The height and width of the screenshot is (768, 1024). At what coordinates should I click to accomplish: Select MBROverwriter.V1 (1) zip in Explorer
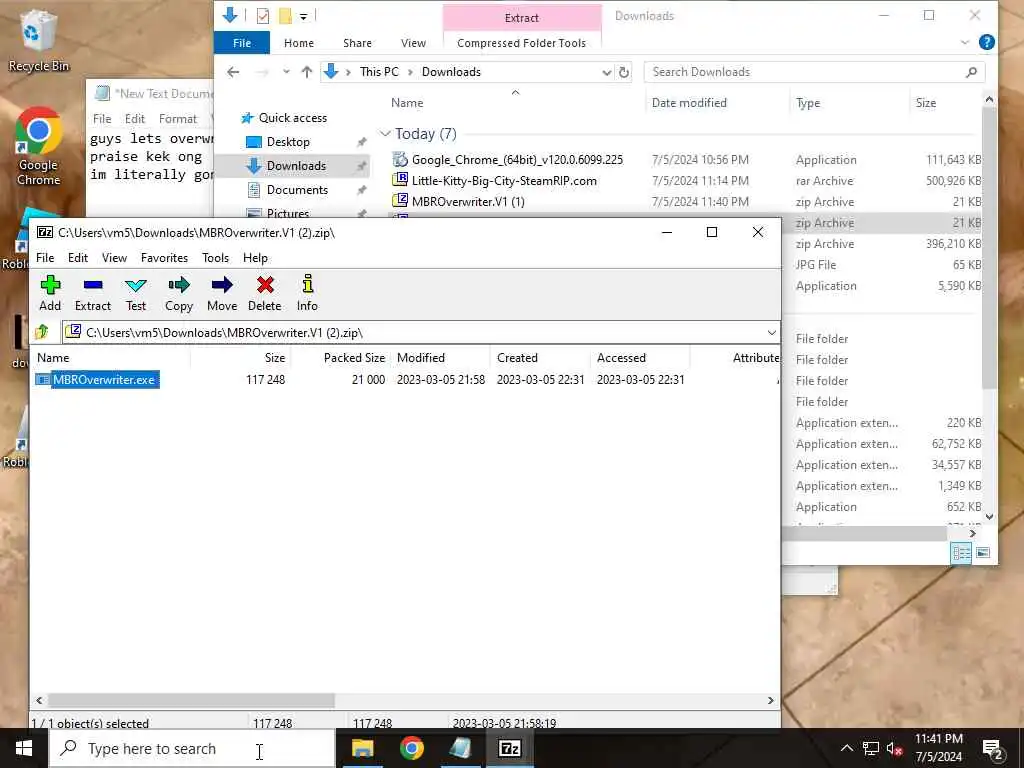click(468, 202)
